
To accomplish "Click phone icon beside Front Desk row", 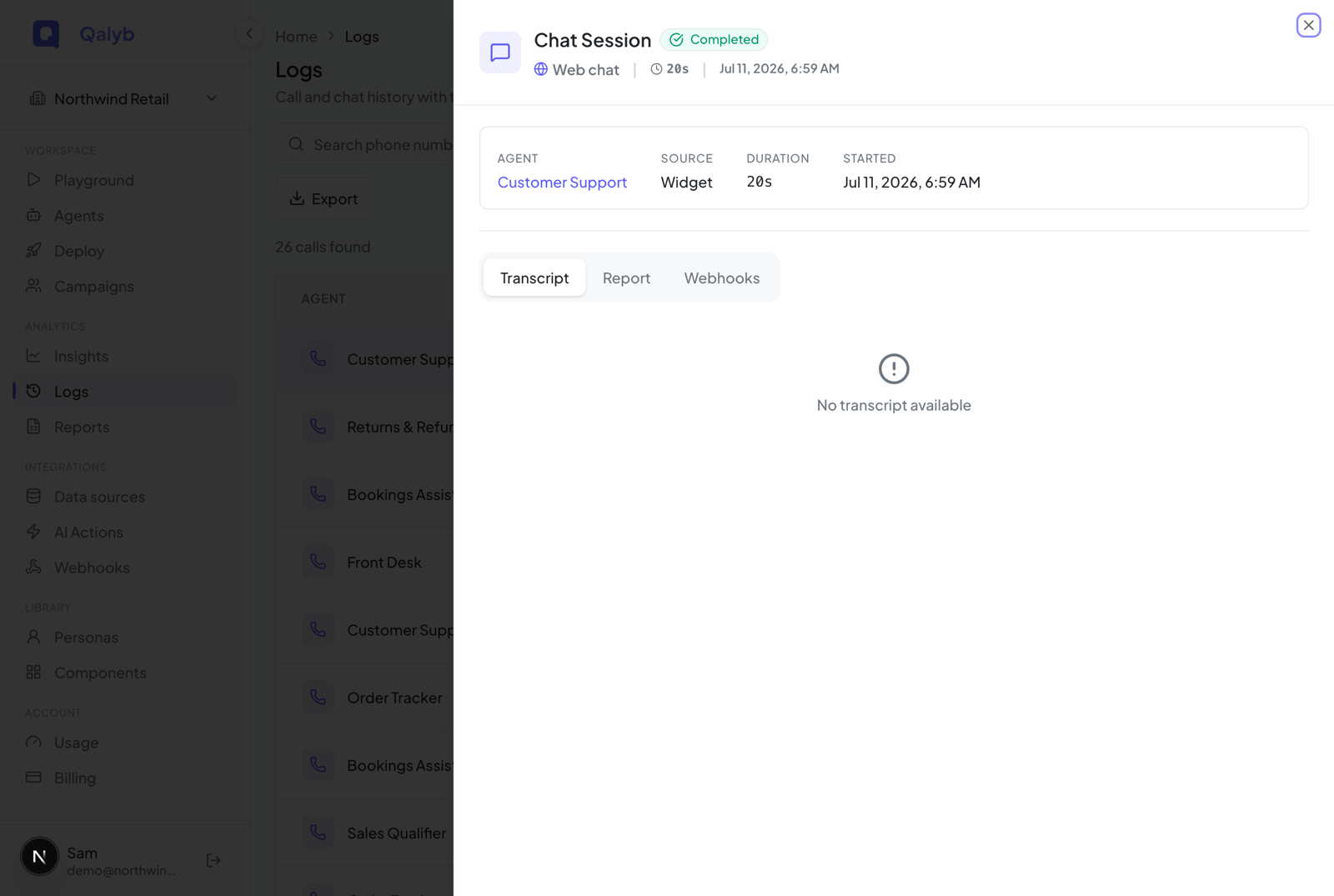I will tap(318, 562).
